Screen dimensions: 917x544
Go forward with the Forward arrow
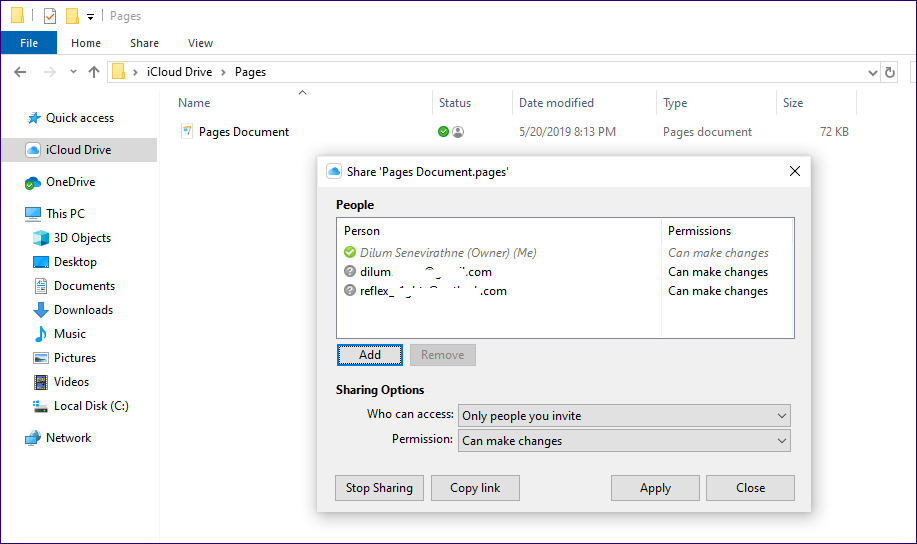(x=50, y=72)
